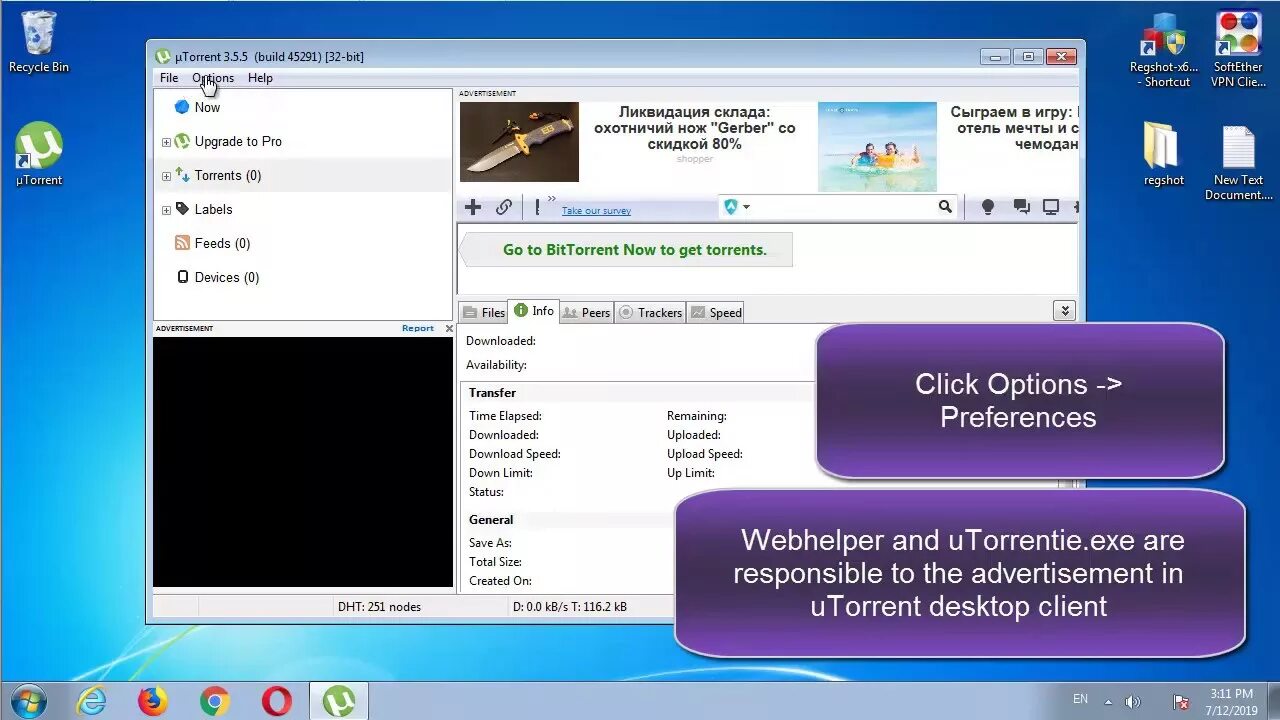Click the exclamation mark toolbar icon
Viewport: 1280px width, 720px height.
(x=537, y=207)
